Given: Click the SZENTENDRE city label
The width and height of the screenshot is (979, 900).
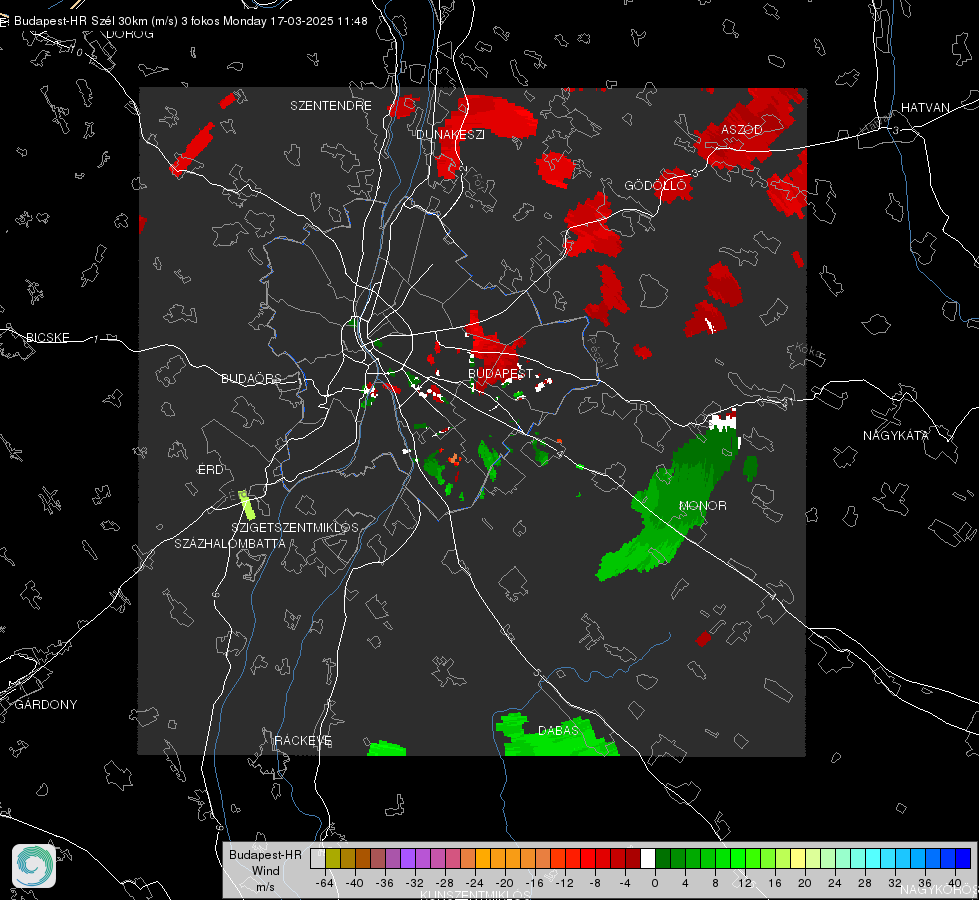Looking at the screenshot, I should [x=331, y=106].
